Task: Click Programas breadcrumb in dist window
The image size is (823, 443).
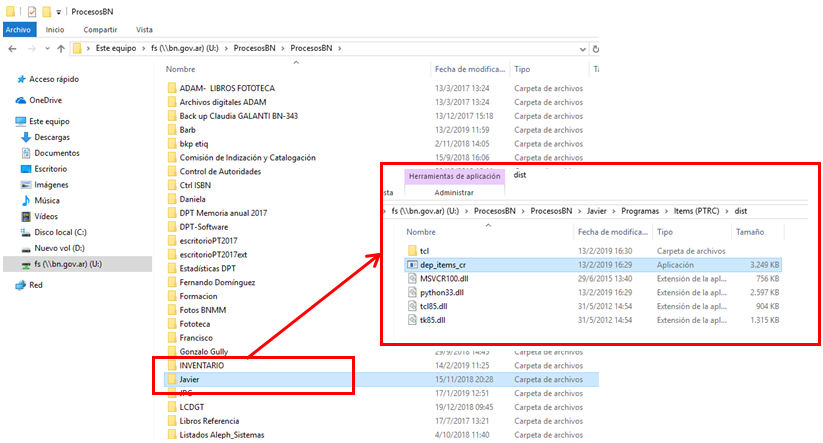Action: point(640,211)
